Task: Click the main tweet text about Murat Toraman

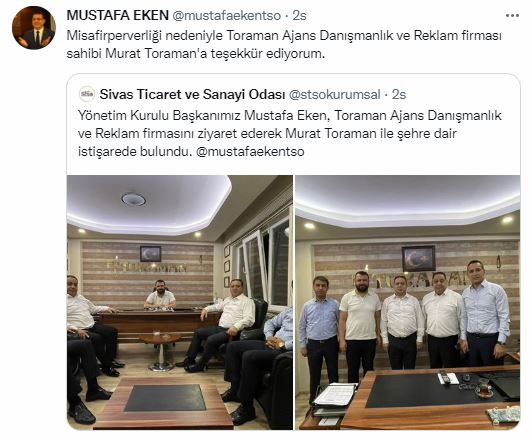Action: 284,44
